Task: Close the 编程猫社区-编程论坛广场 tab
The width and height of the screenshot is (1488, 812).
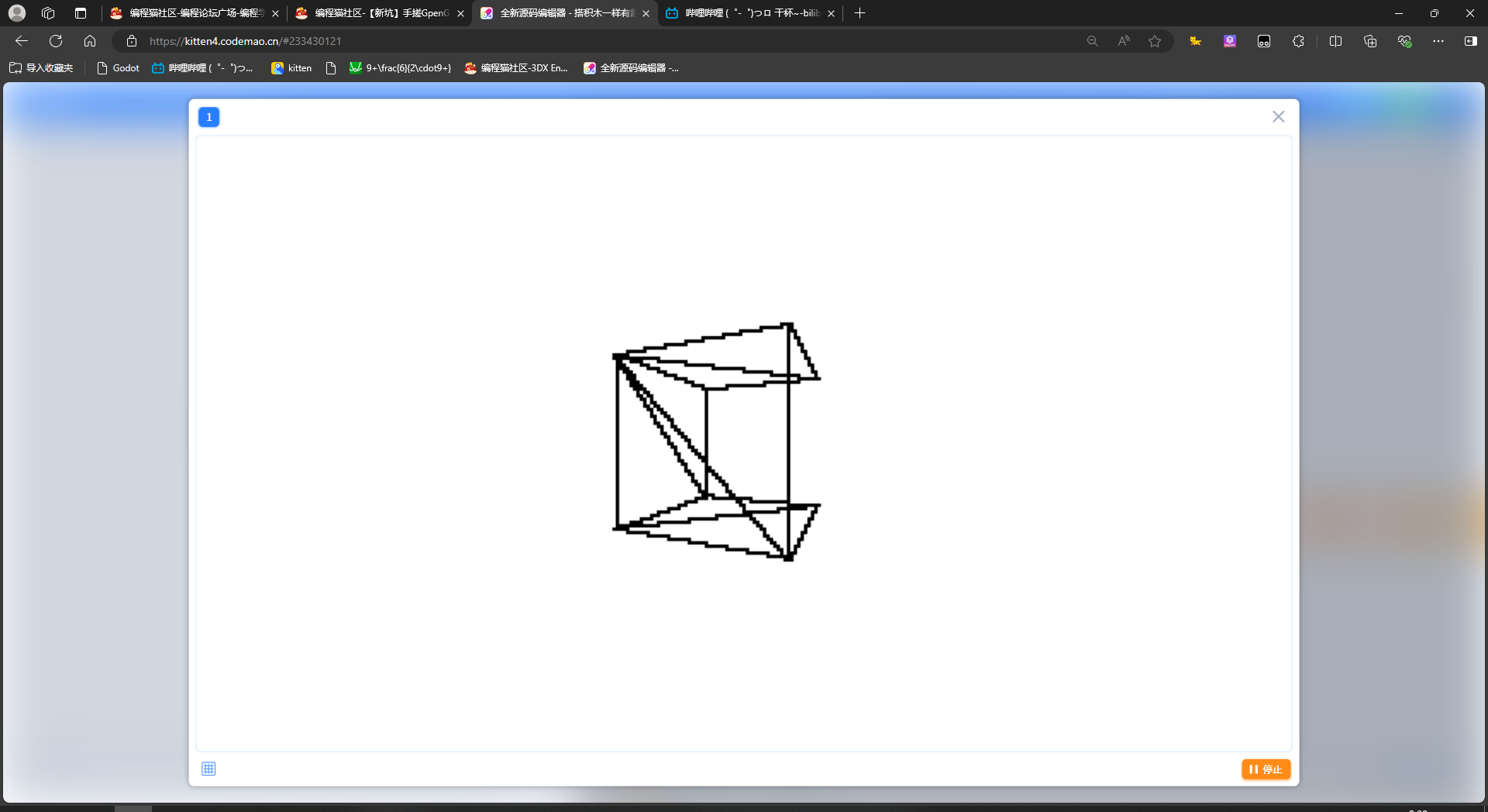Action: [275, 13]
